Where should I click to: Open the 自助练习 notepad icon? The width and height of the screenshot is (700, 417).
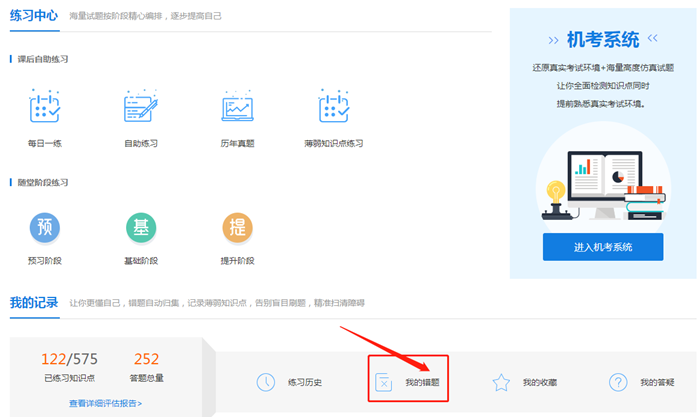click(x=141, y=106)
